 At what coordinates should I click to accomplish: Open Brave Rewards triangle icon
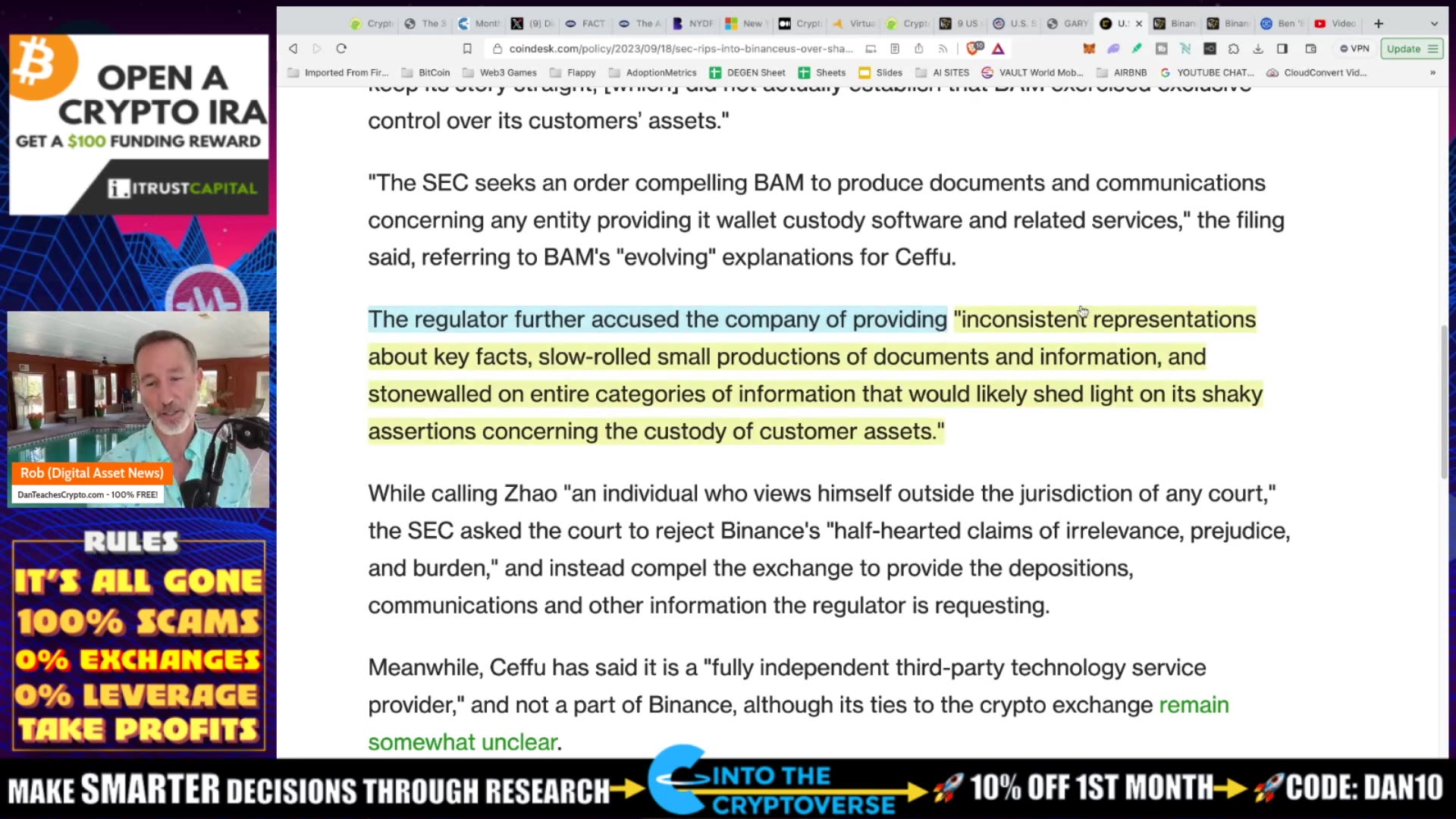point(999,49)
